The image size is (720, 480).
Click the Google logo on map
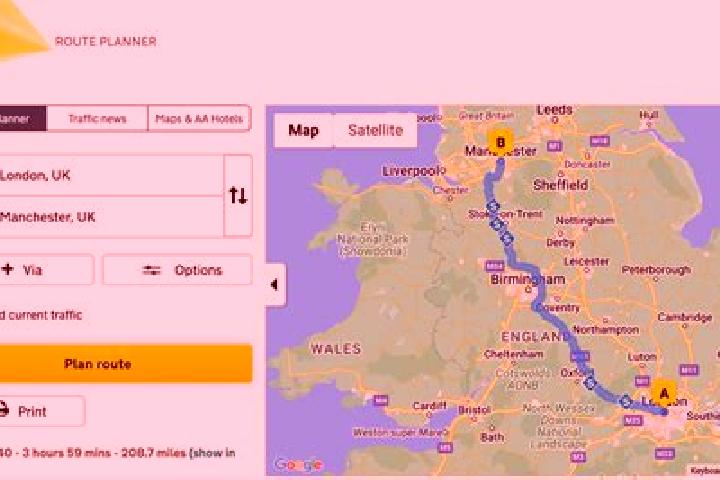click(x=298, y=464)
